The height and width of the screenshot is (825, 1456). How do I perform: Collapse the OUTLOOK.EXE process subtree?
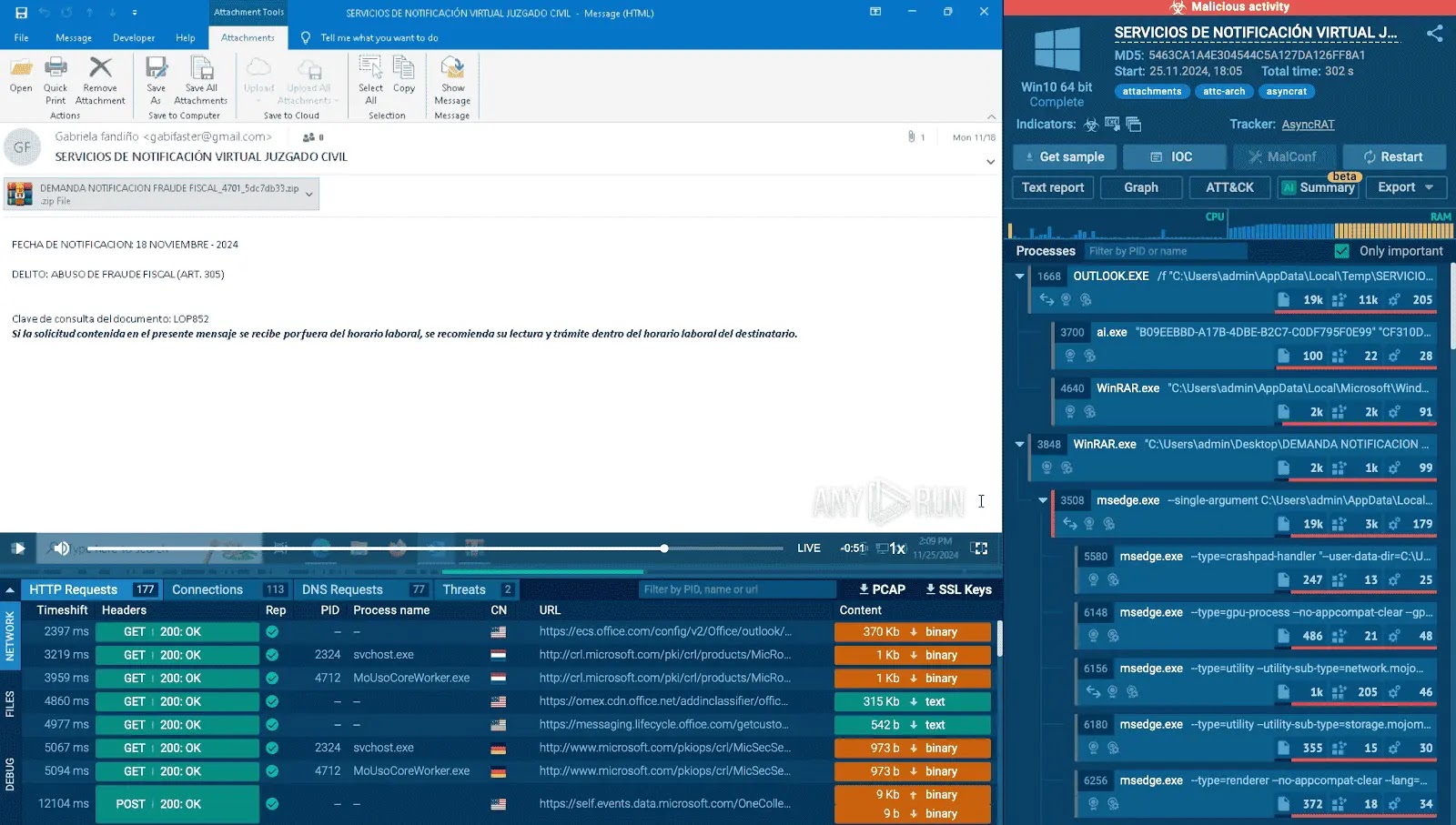(1020, 276)
